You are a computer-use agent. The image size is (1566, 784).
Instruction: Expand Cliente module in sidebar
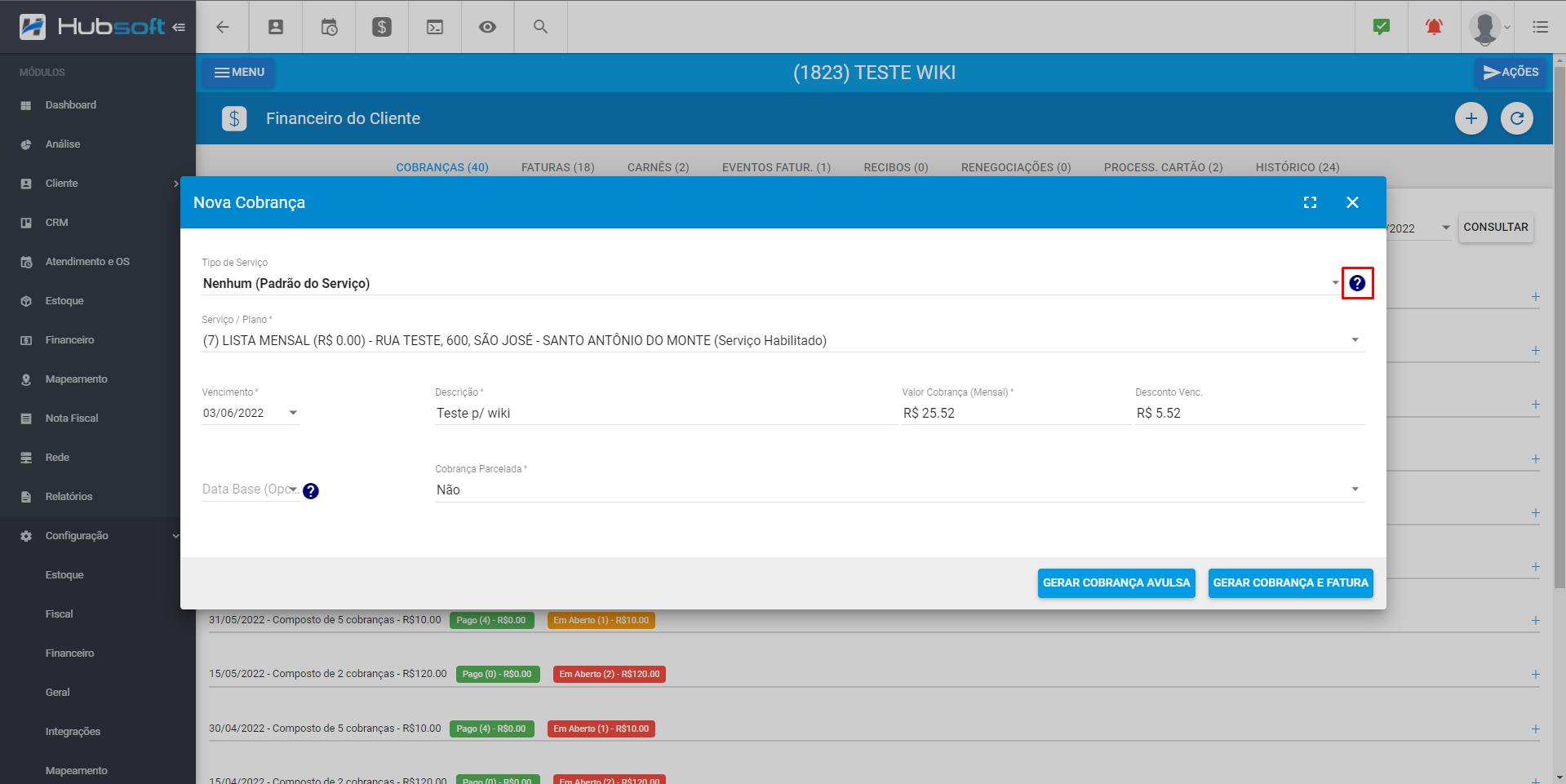coord(98,184)
